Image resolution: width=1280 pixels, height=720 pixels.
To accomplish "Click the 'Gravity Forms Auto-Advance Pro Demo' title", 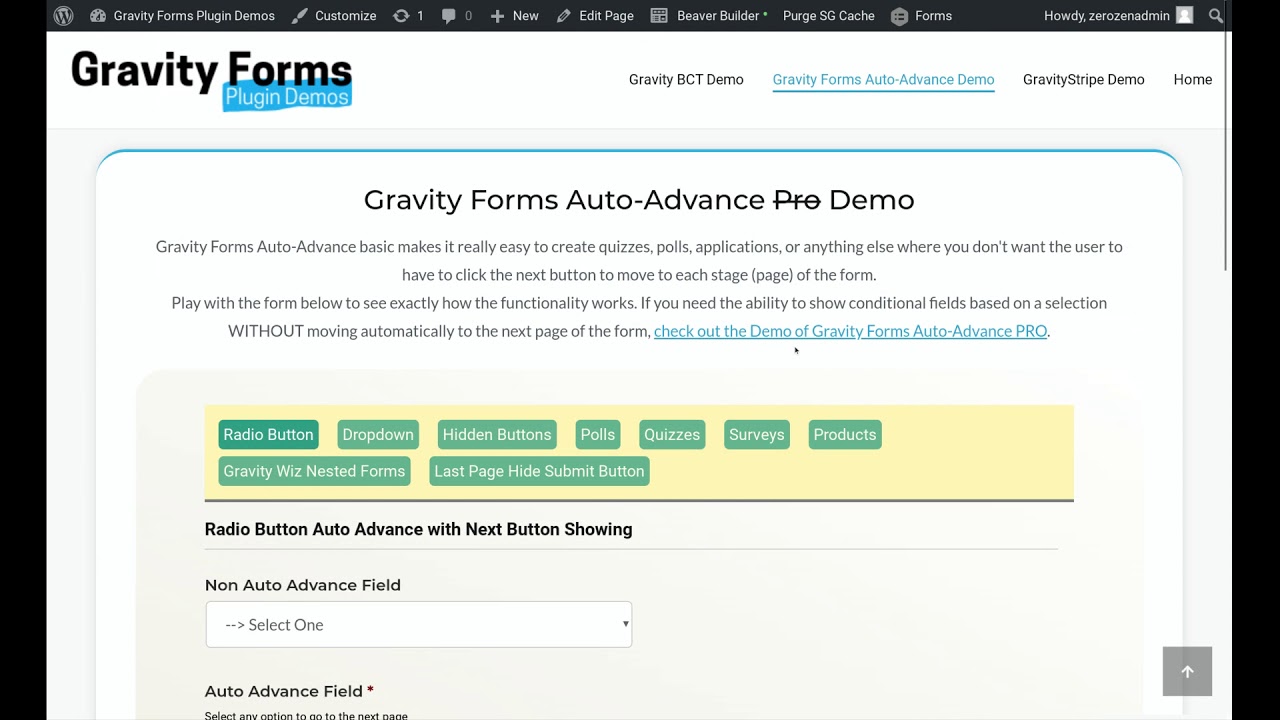I will coord(639,200).
